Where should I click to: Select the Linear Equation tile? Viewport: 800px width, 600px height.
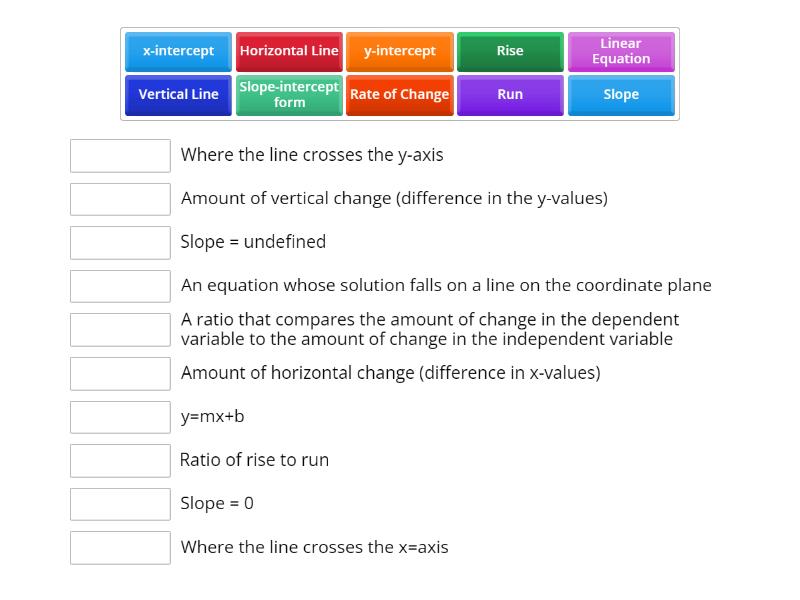621,52
